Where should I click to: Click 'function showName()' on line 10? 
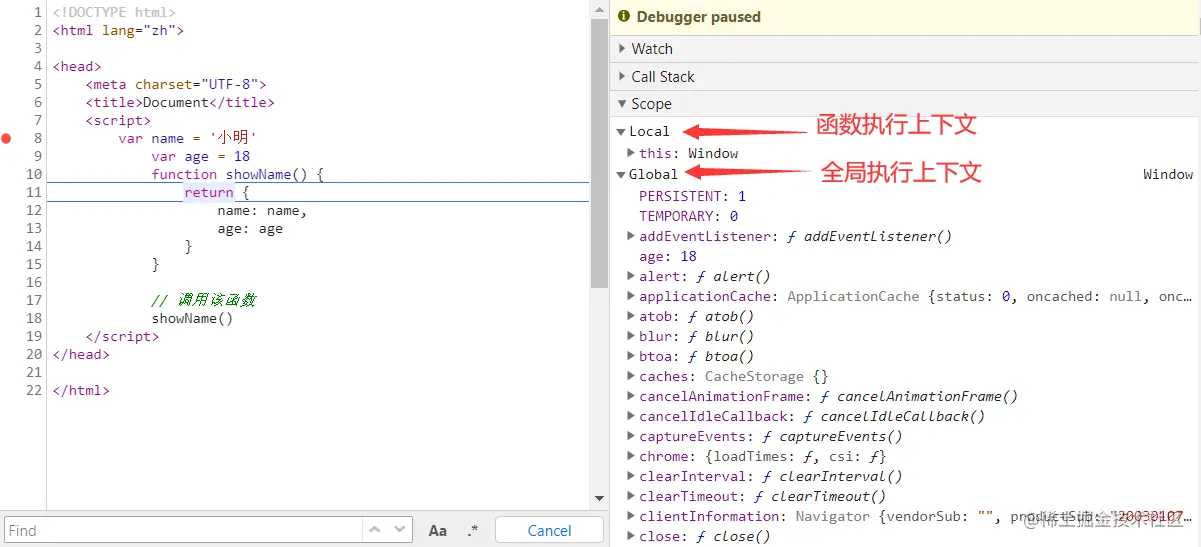pyautogui.click(x=229, y=174)
